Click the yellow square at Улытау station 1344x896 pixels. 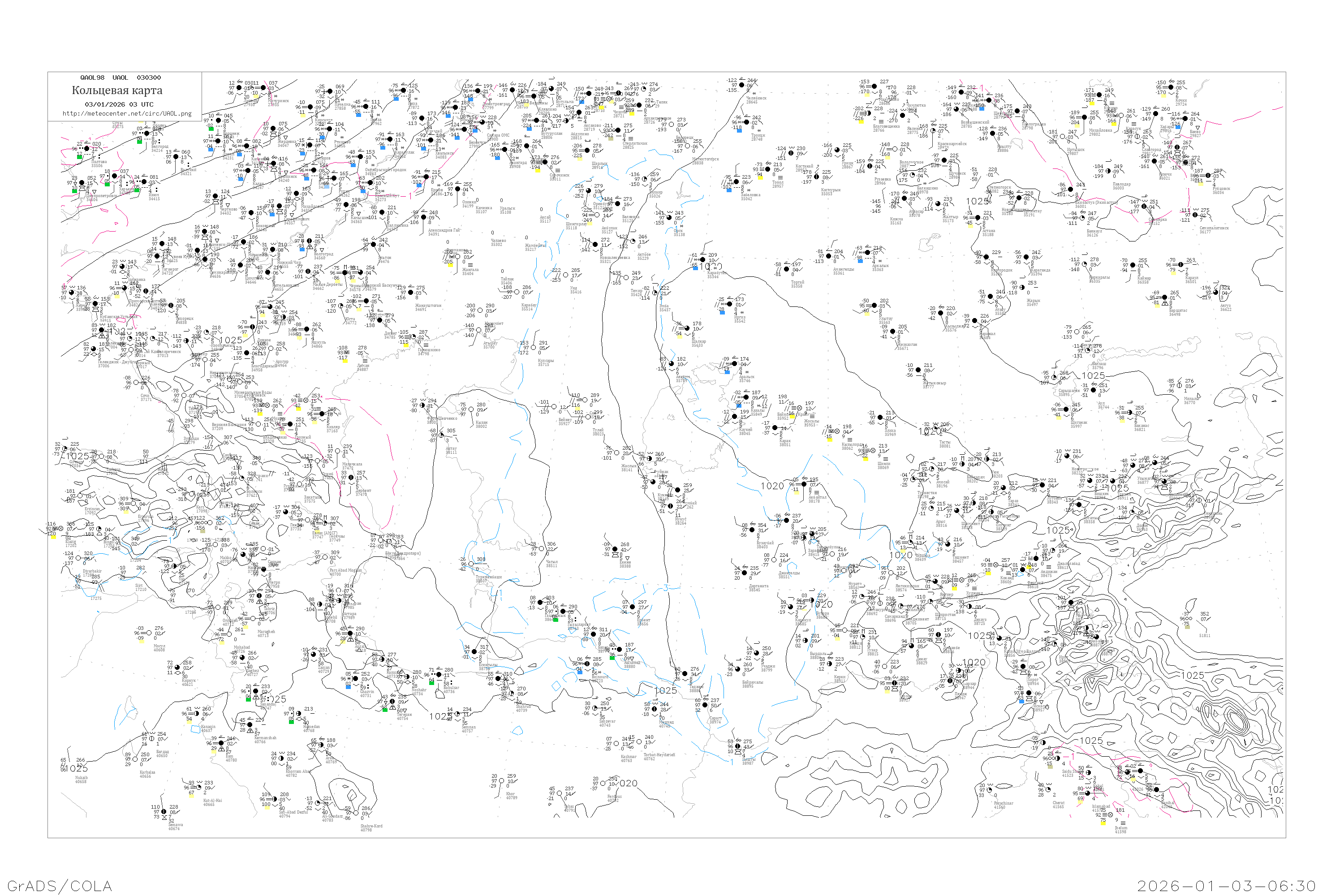click(867, 313)
